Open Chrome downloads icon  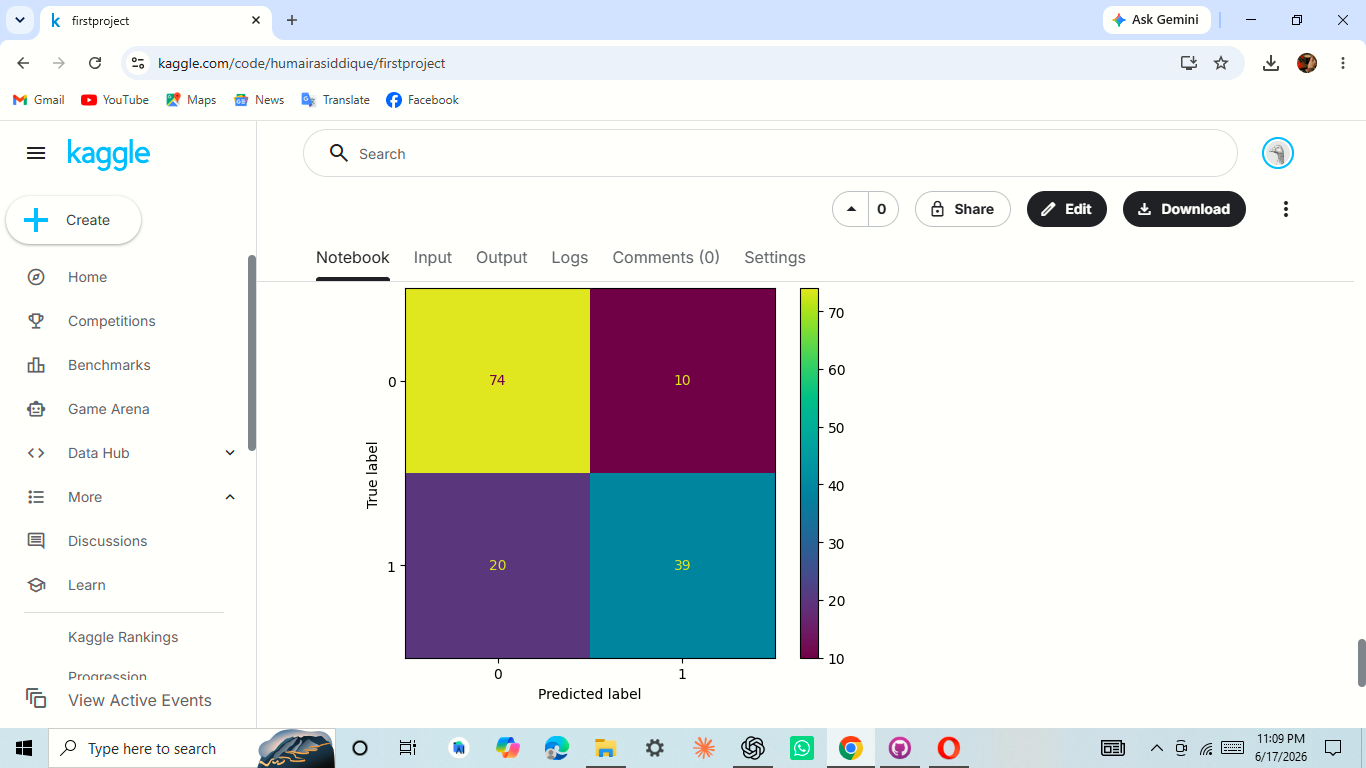point(1271,63)
